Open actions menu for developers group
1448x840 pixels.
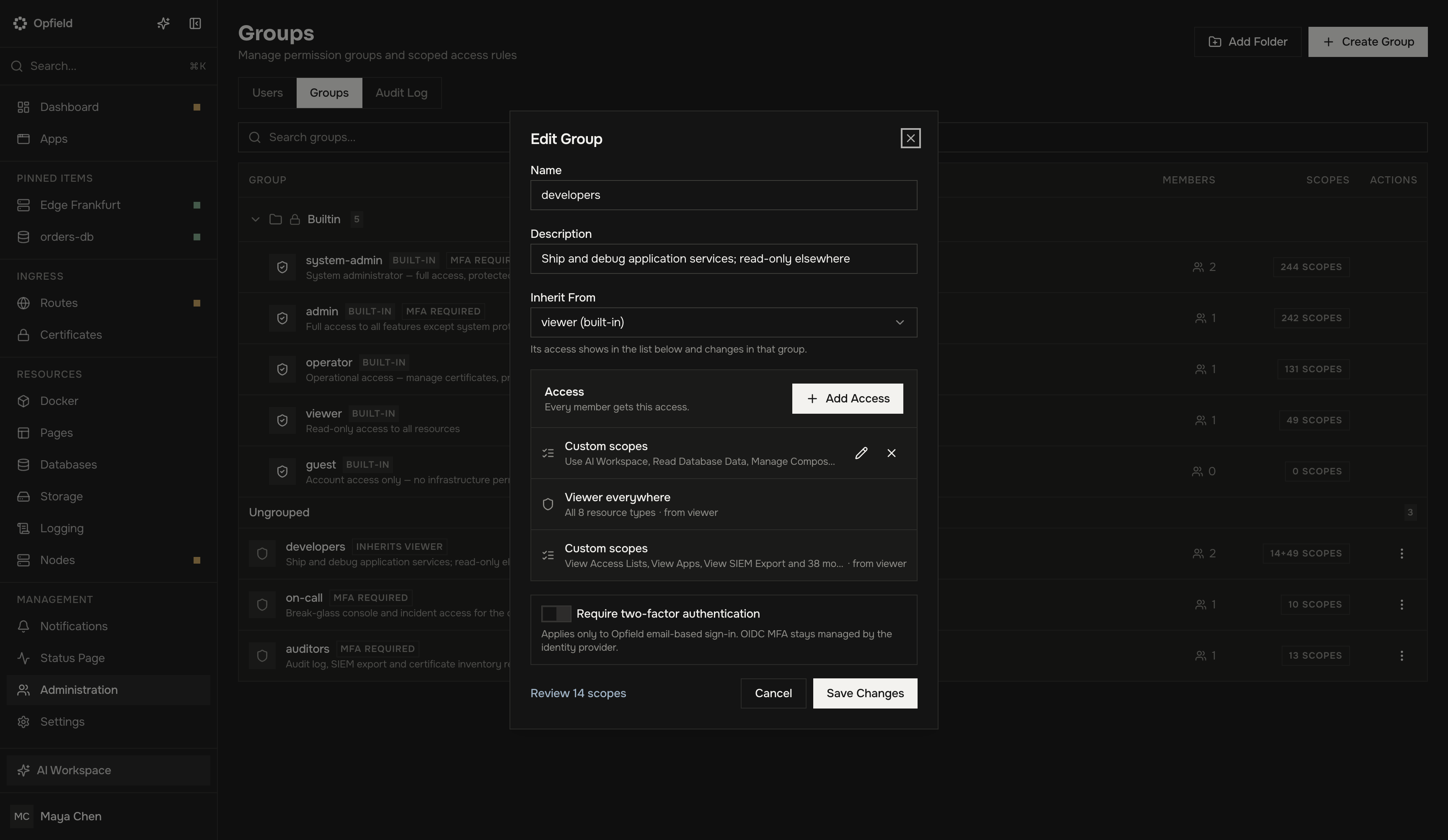pos(1401,554)
